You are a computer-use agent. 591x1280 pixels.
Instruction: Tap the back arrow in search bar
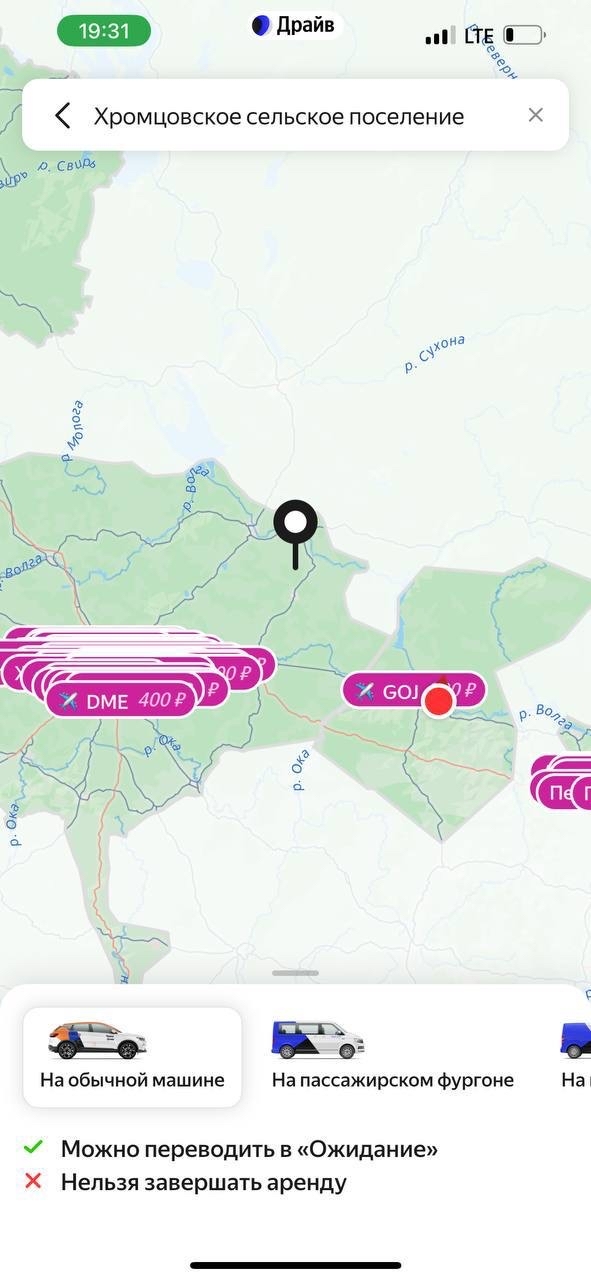(x=62, y=116)
